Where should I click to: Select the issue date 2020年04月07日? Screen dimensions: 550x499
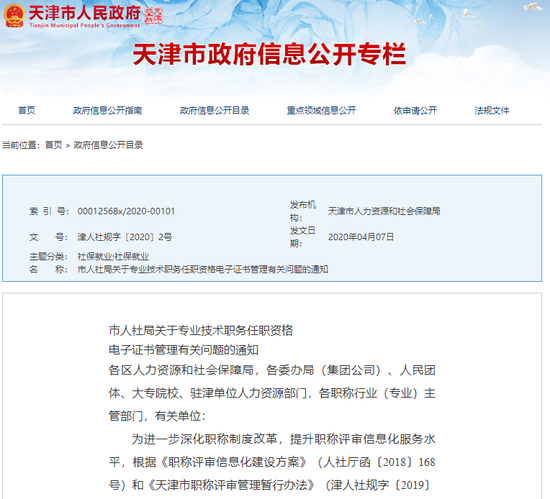coord(361,237)
